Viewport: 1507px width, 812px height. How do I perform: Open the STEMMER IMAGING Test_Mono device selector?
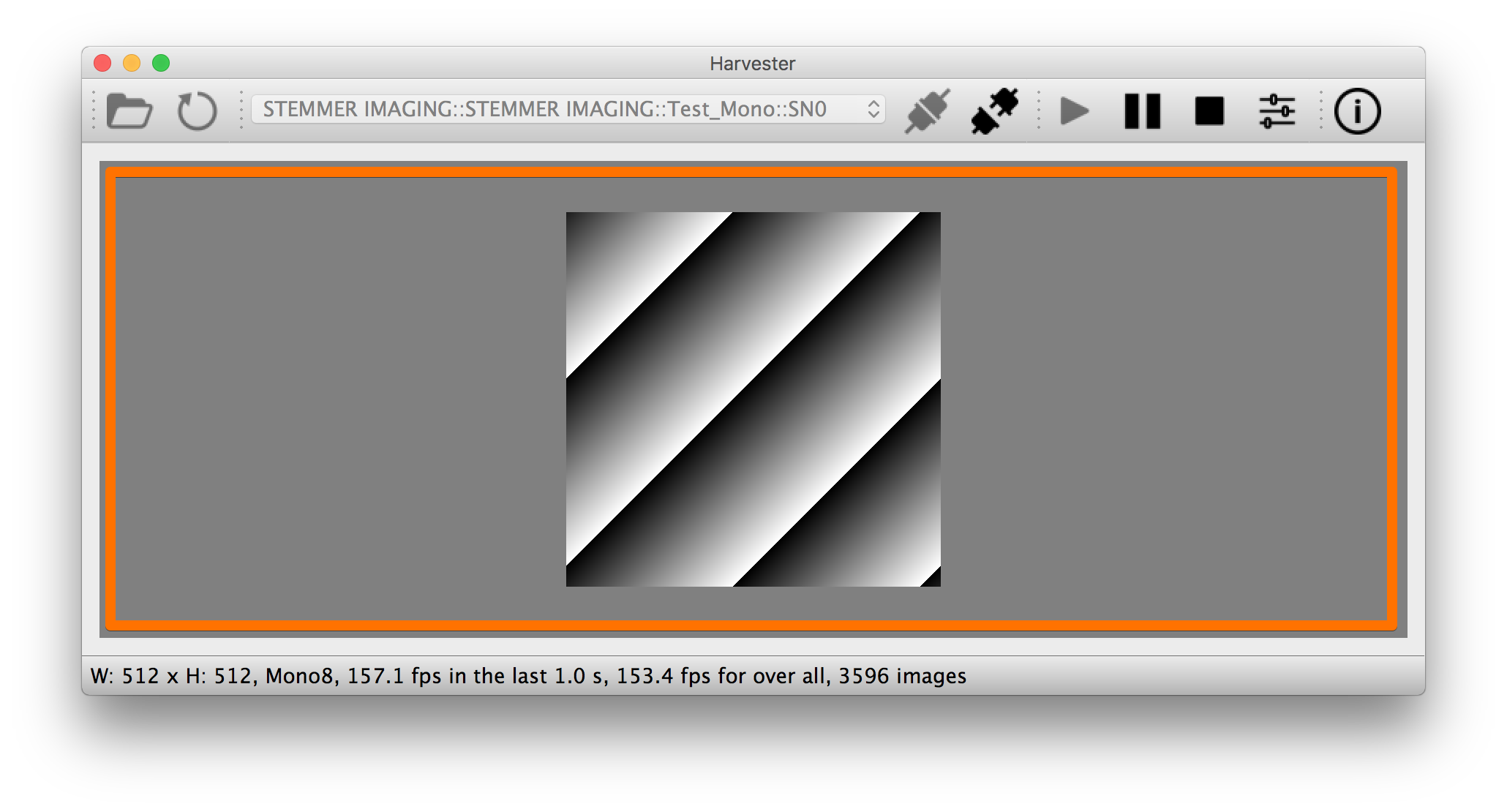[x=568, y=110]
